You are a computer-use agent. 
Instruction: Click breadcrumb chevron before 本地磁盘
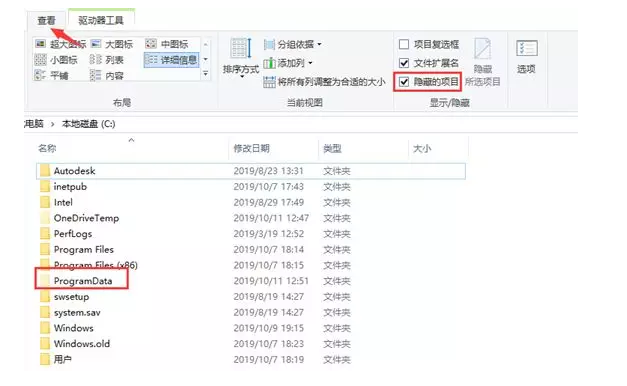pos(52,124)
